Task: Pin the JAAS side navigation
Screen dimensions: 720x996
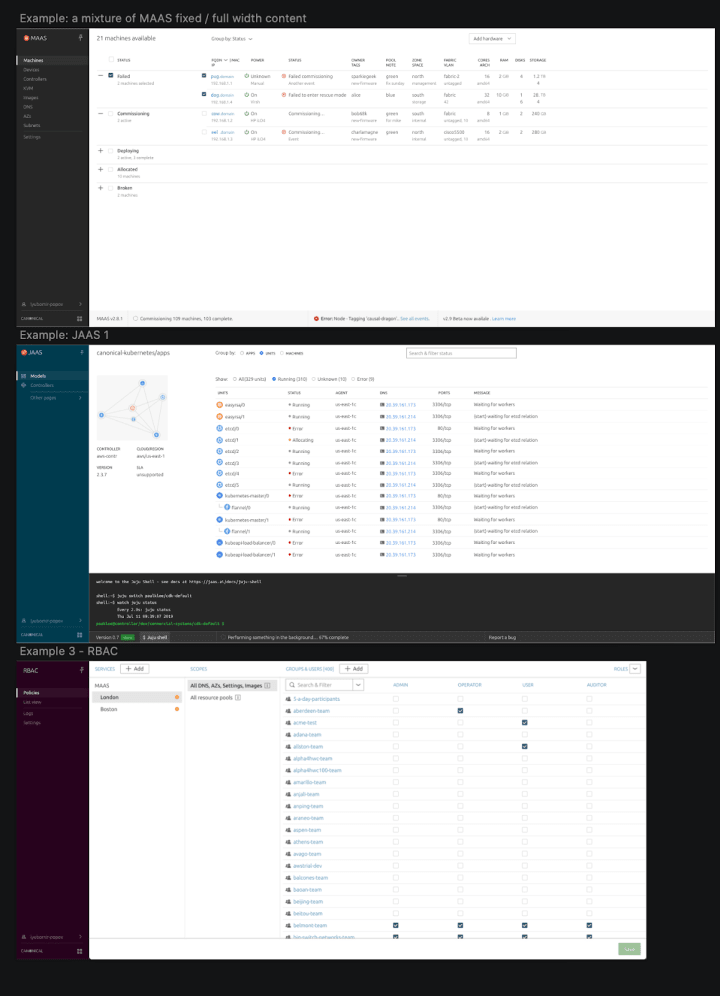Action: tap(81, 352)
